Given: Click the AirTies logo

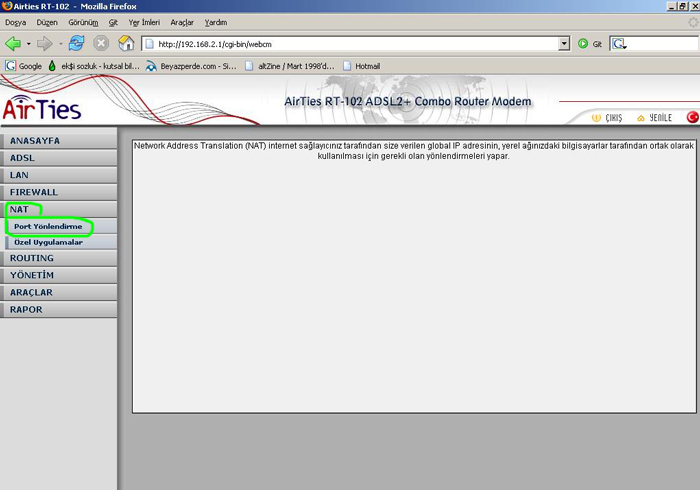Looking at the screenshot, I should coord(42,108).
